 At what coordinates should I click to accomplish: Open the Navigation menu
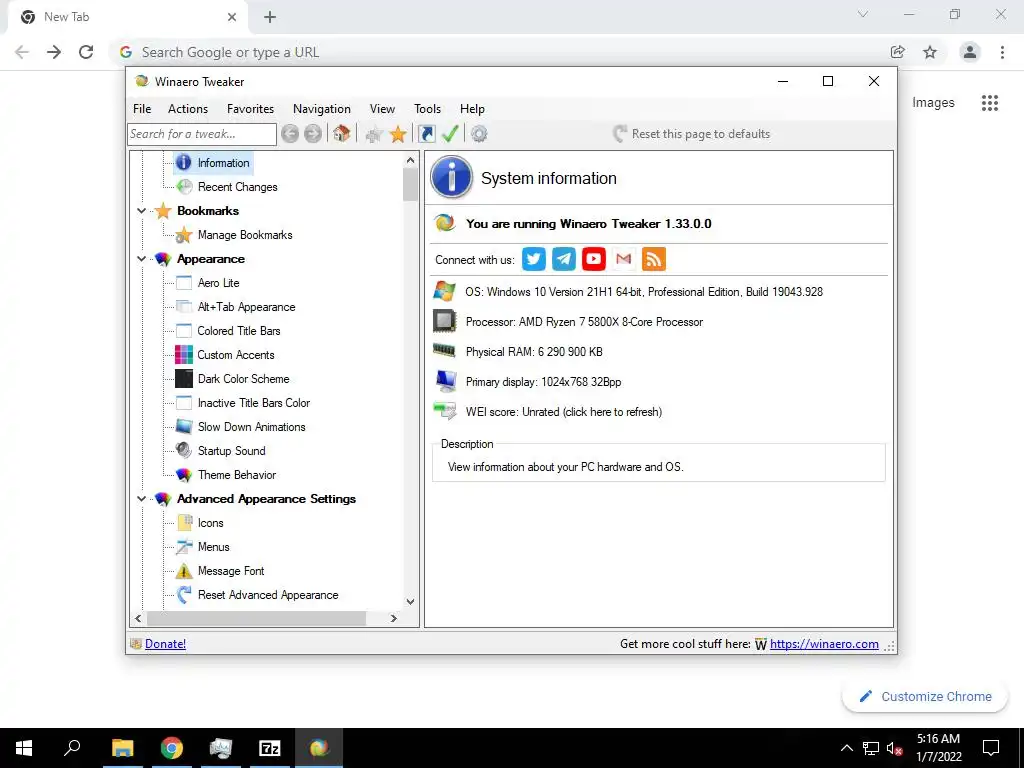pyautogui.click(x=322, y=109)
